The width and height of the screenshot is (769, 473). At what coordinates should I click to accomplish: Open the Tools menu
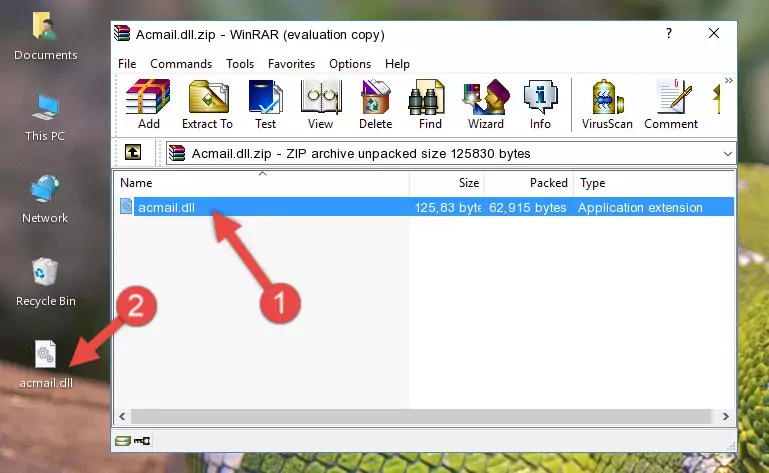pos(240,64)
